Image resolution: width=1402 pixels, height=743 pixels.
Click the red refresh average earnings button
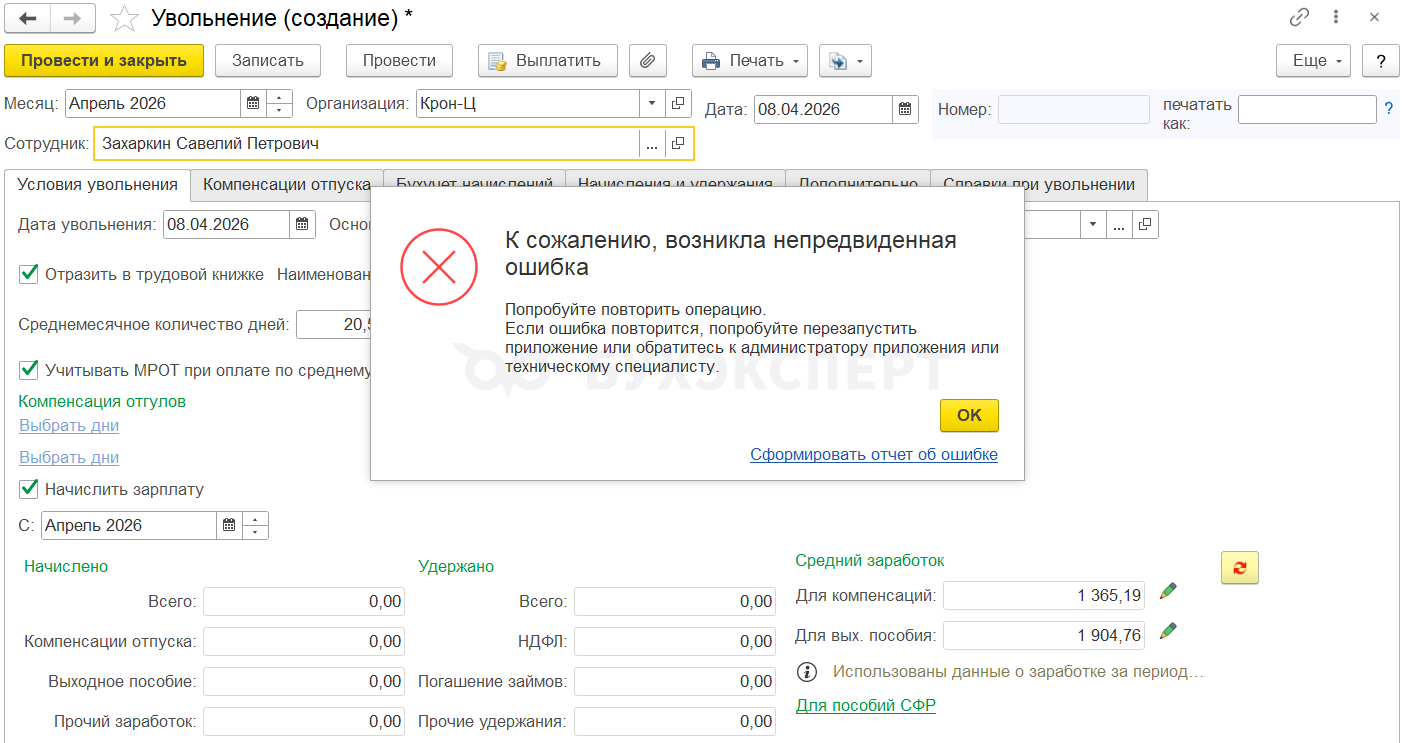pyautogui.click(x=1239, y=567)
